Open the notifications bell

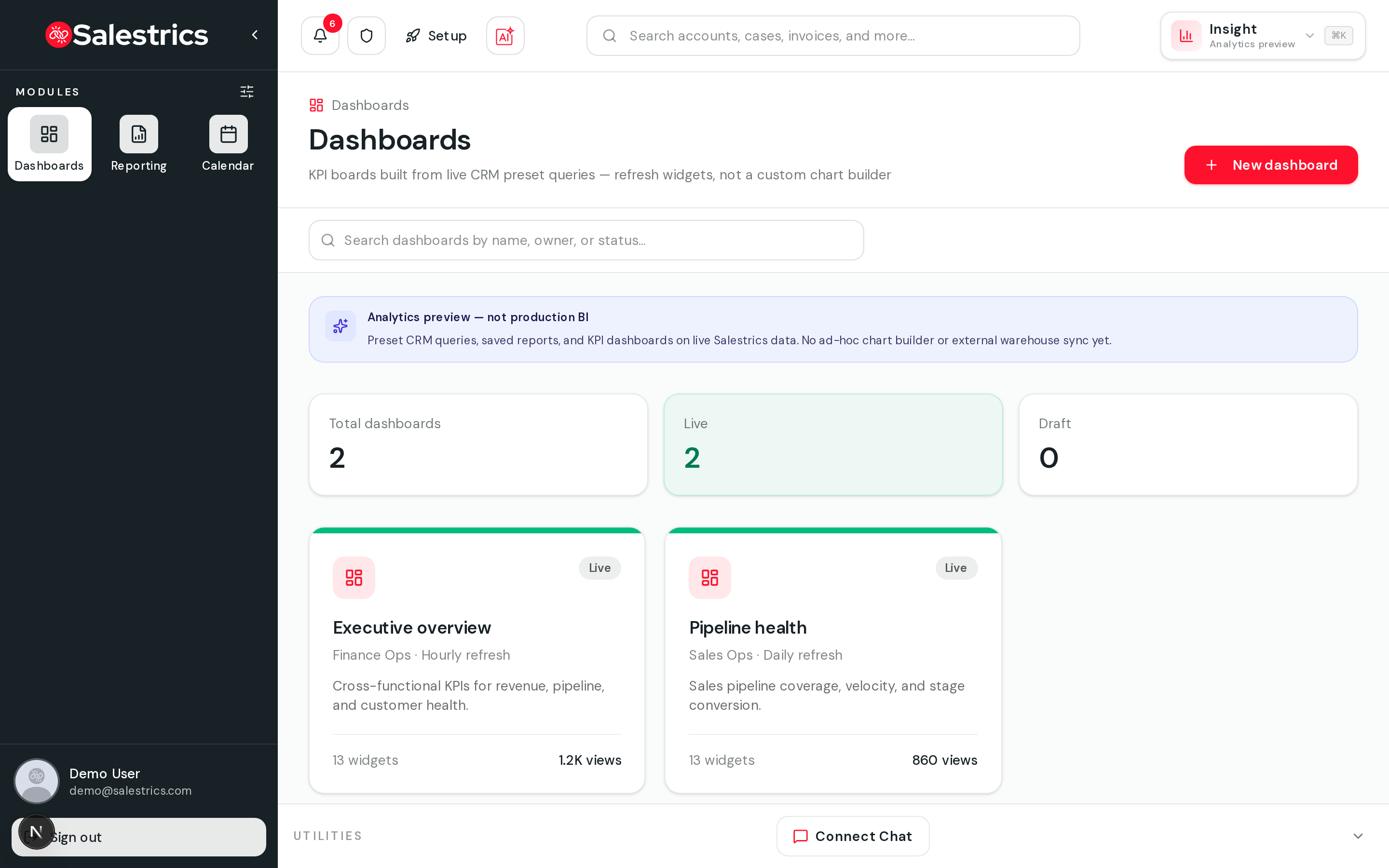(320, 36)
